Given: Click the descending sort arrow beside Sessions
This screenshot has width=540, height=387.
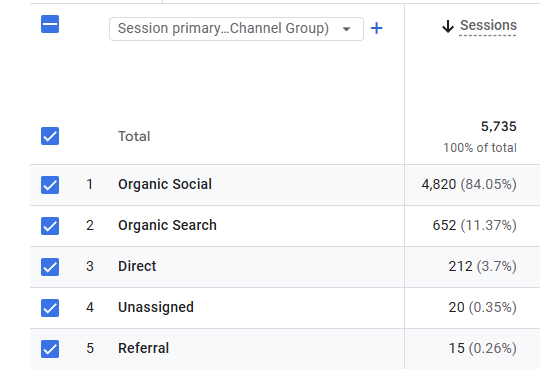Looking at the screenshot, I should [x=448, y=26].
